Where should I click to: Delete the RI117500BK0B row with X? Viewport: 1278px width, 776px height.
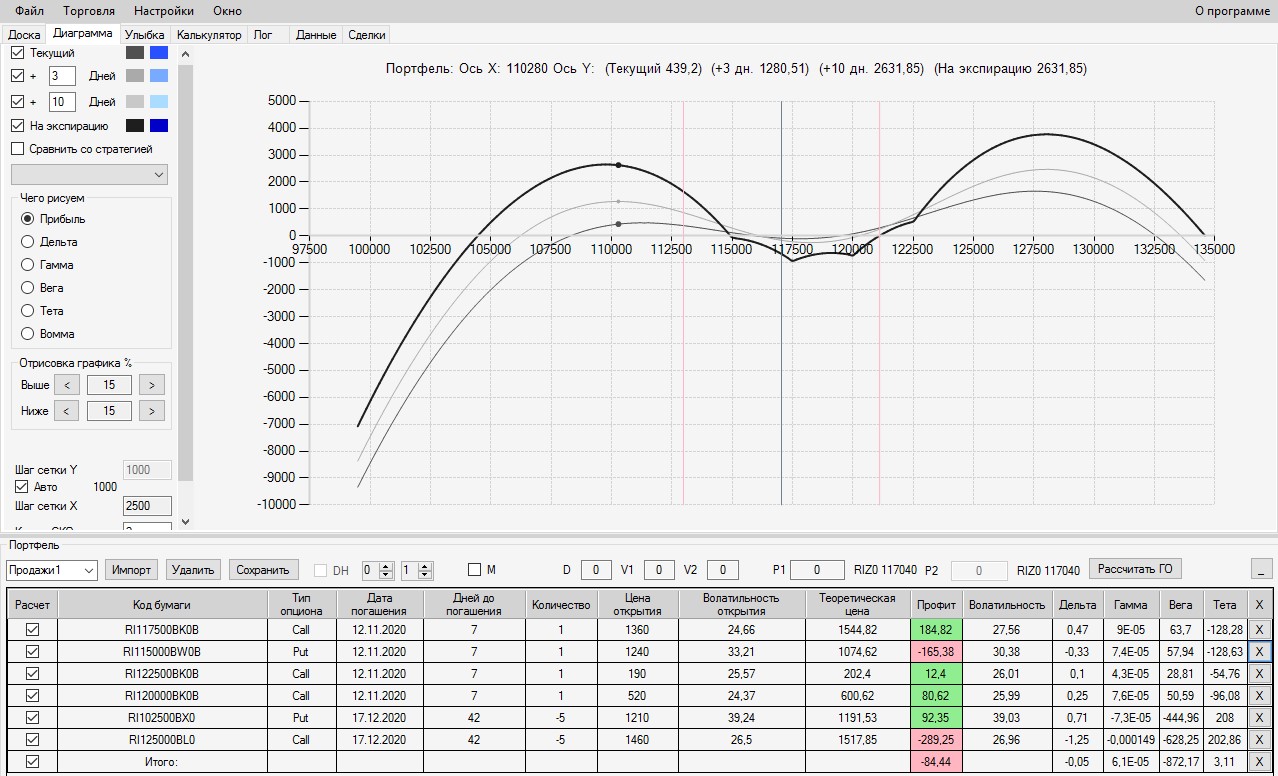1259,630
